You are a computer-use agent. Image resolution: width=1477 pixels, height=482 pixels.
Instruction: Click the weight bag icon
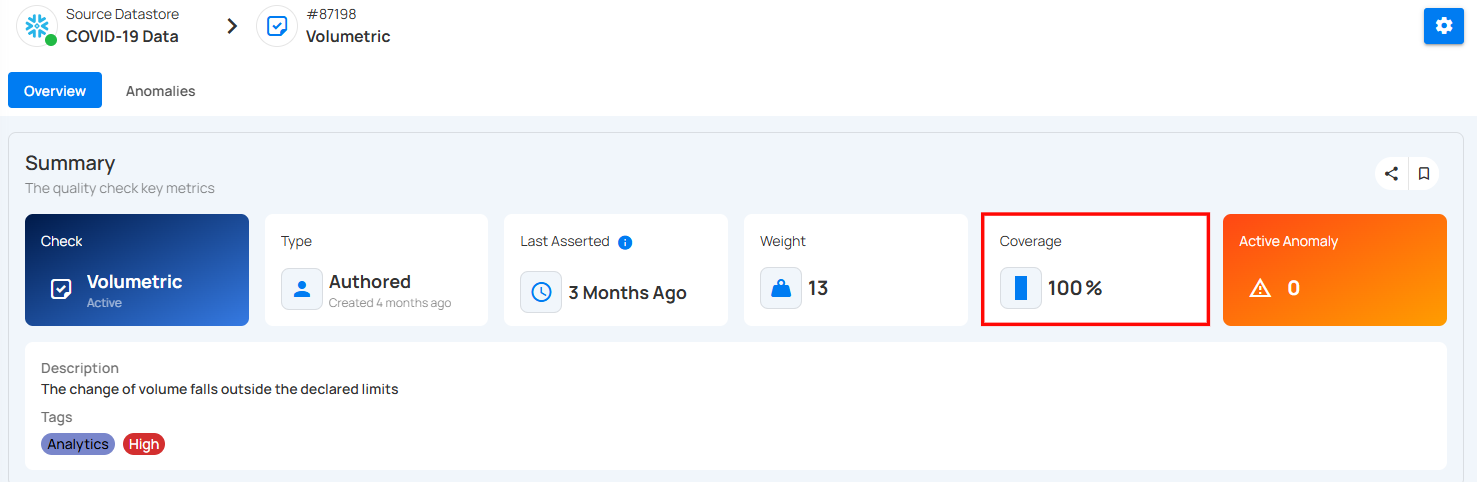(x=781, y=288)
